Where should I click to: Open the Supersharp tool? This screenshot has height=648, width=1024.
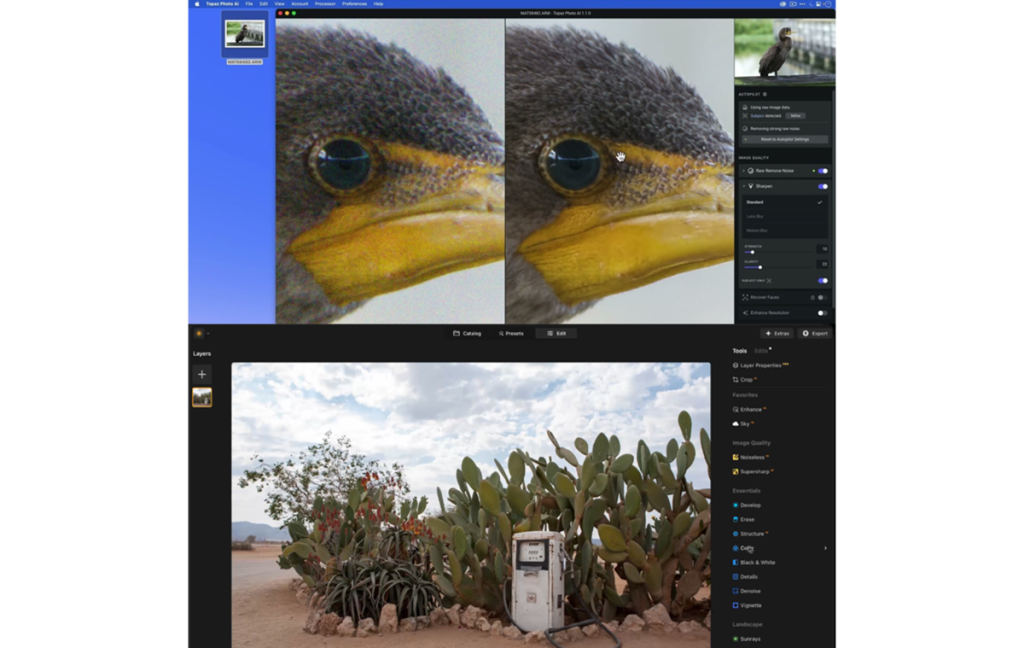pyautogui.click(x=753, y=472)
